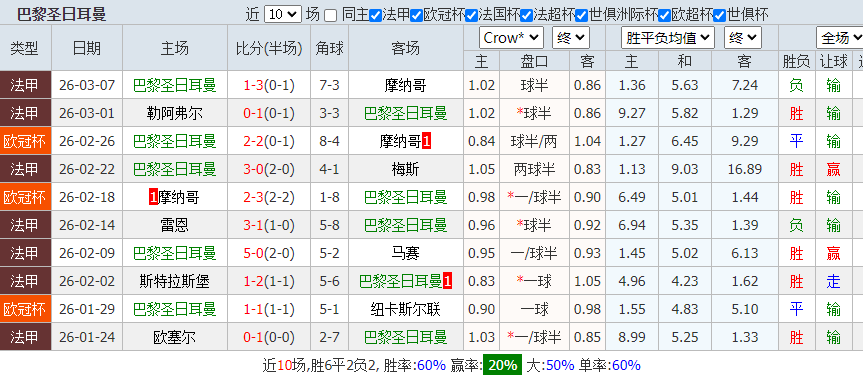
Task: Open home team 斯特拉斯堡 link
Action: [175, 282]
